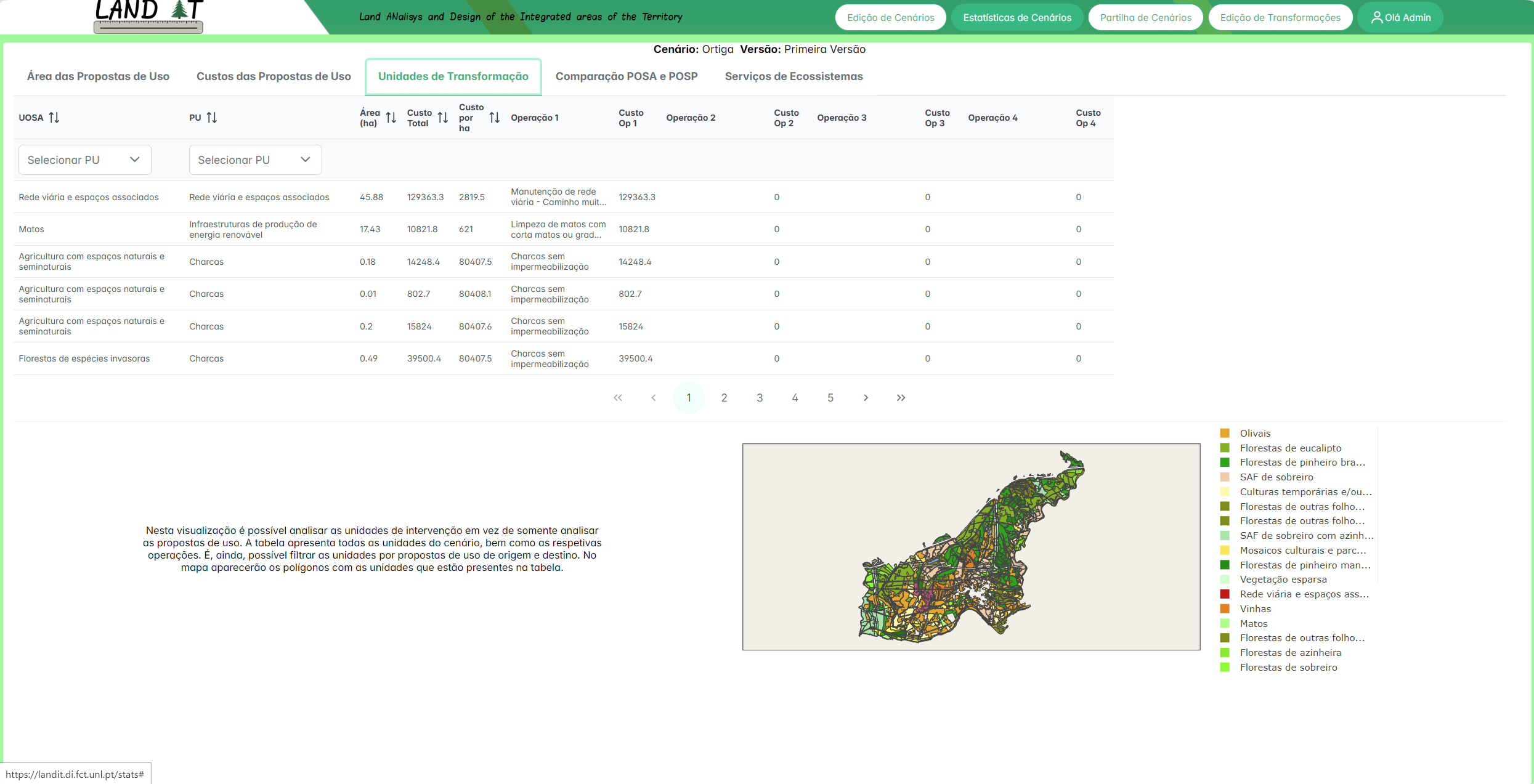Switch to Custos das Propostas de Uso tab
The image size is (1534, 784).
[x=274, y=76]
